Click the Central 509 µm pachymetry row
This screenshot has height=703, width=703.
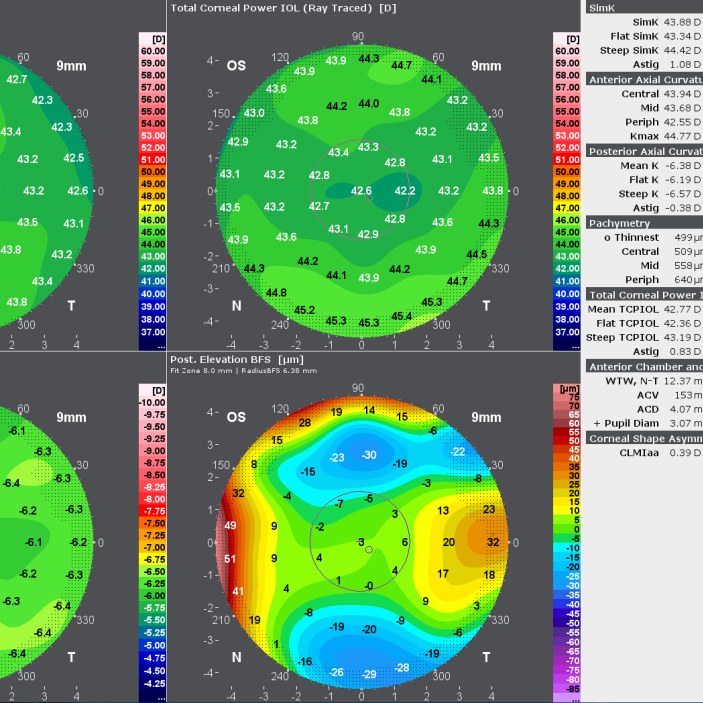(662, 251)
